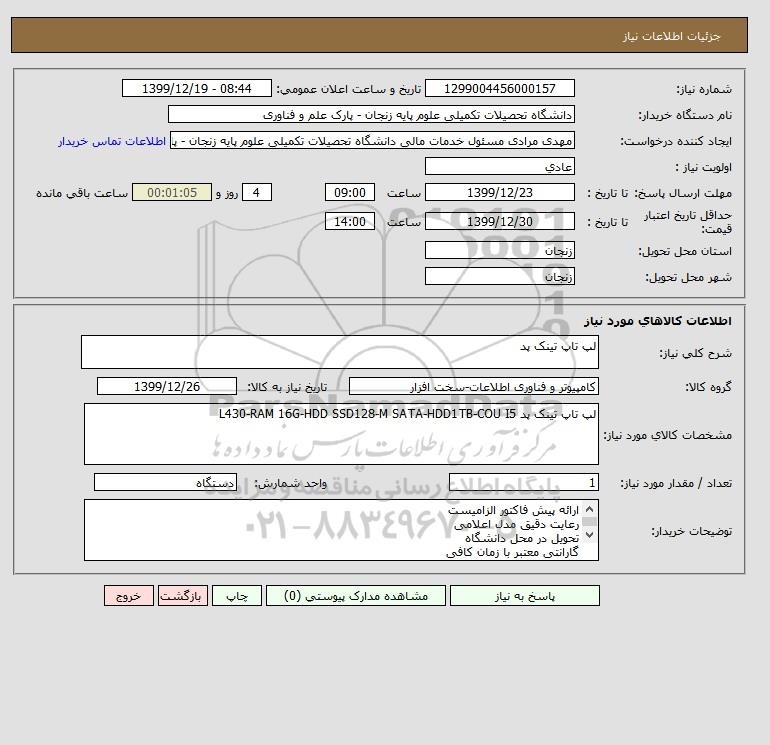770x745 pixels.
Task: Click the بازگشت back button
Action: point(183,596)
